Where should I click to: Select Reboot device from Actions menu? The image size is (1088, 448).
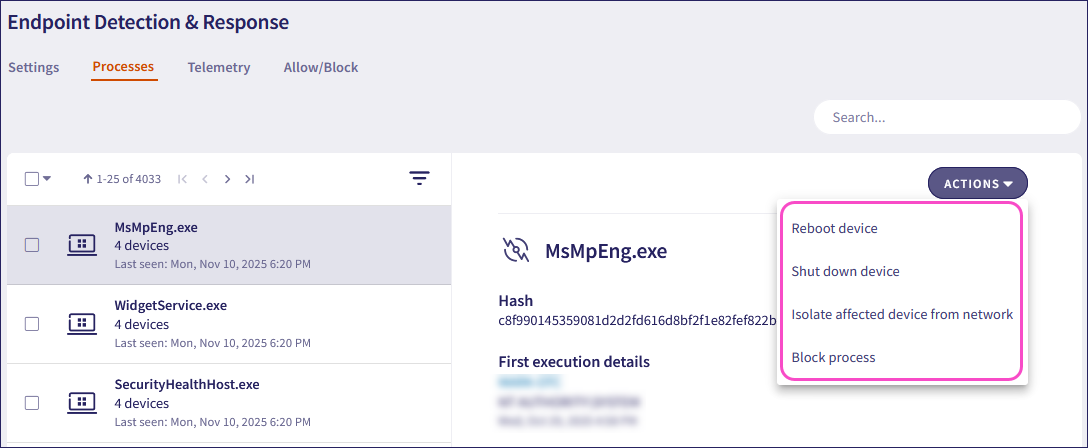tap(834, 228)
